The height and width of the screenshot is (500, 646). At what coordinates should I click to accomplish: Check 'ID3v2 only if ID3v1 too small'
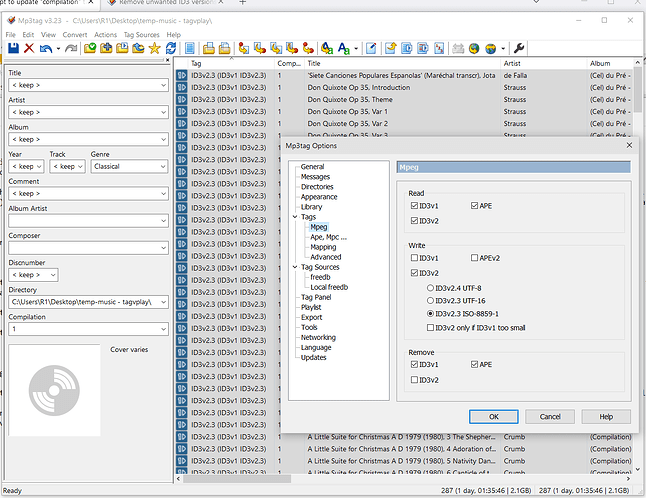[x=430, y=328]
